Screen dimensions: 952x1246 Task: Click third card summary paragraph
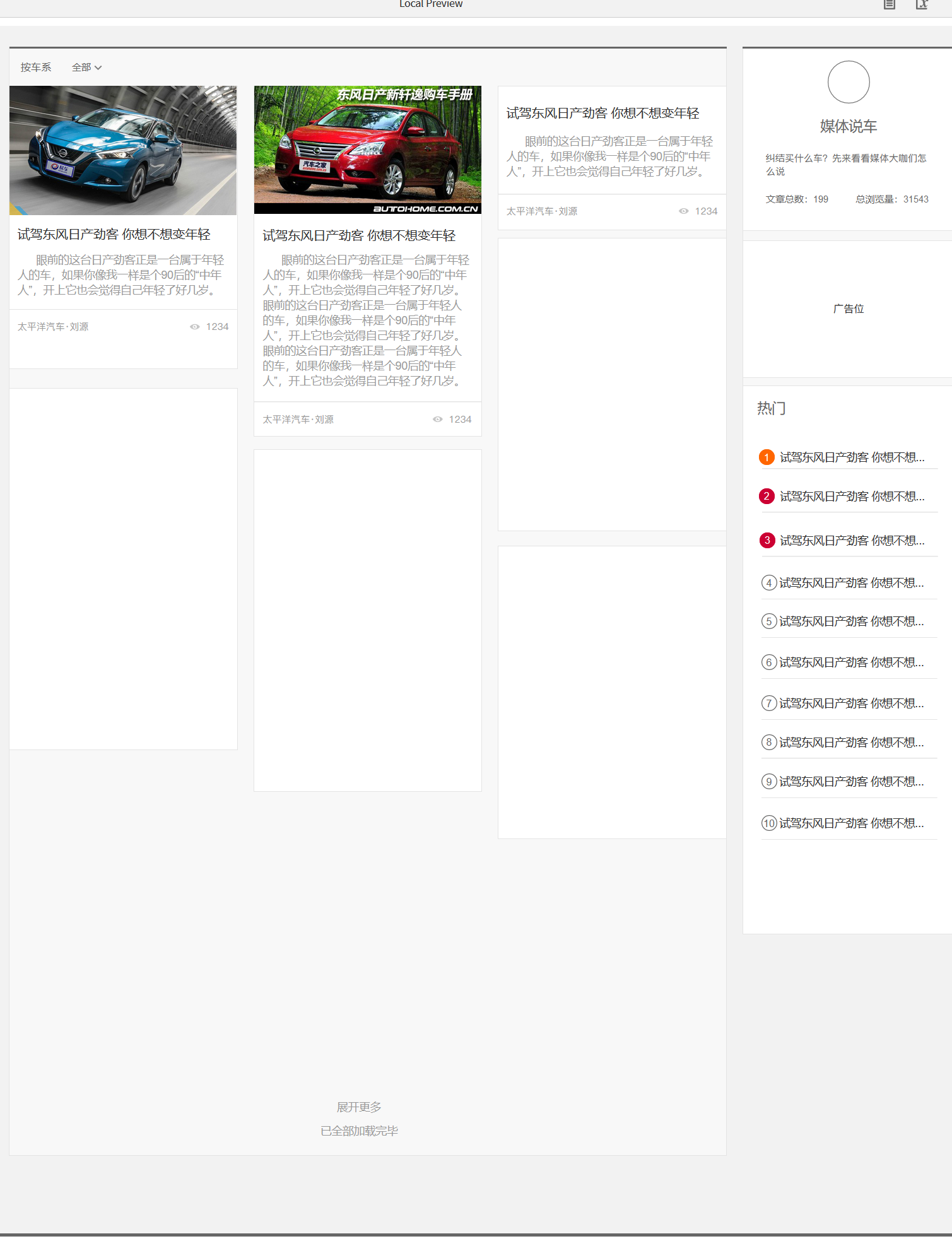(609, 156)
